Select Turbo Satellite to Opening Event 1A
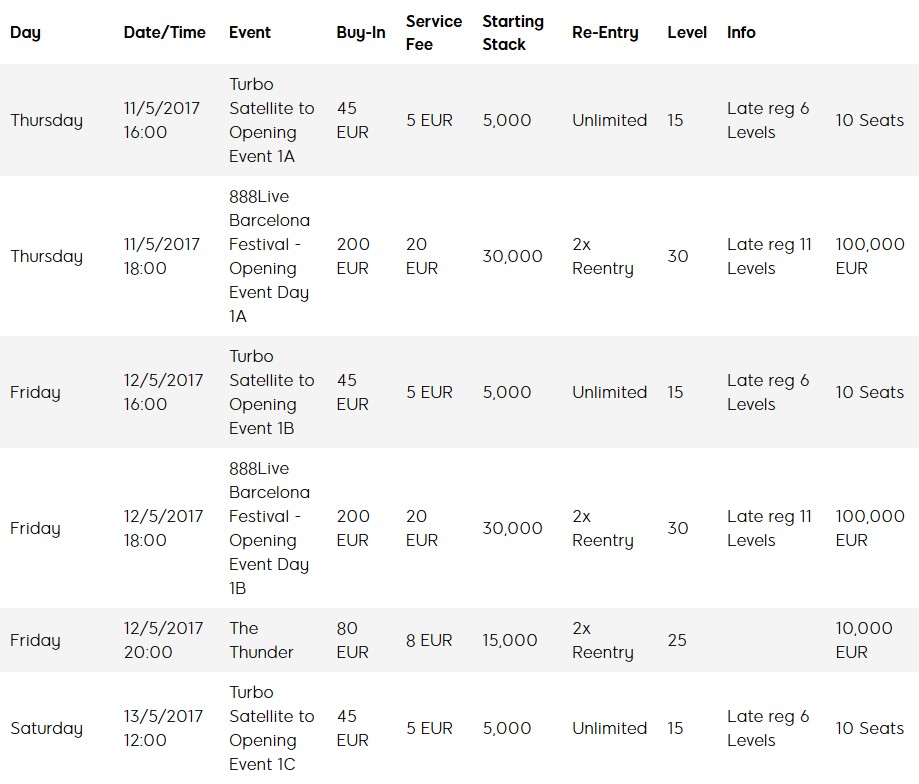The image size is (919, 784). pyautogui.click(x=272, y=120)
